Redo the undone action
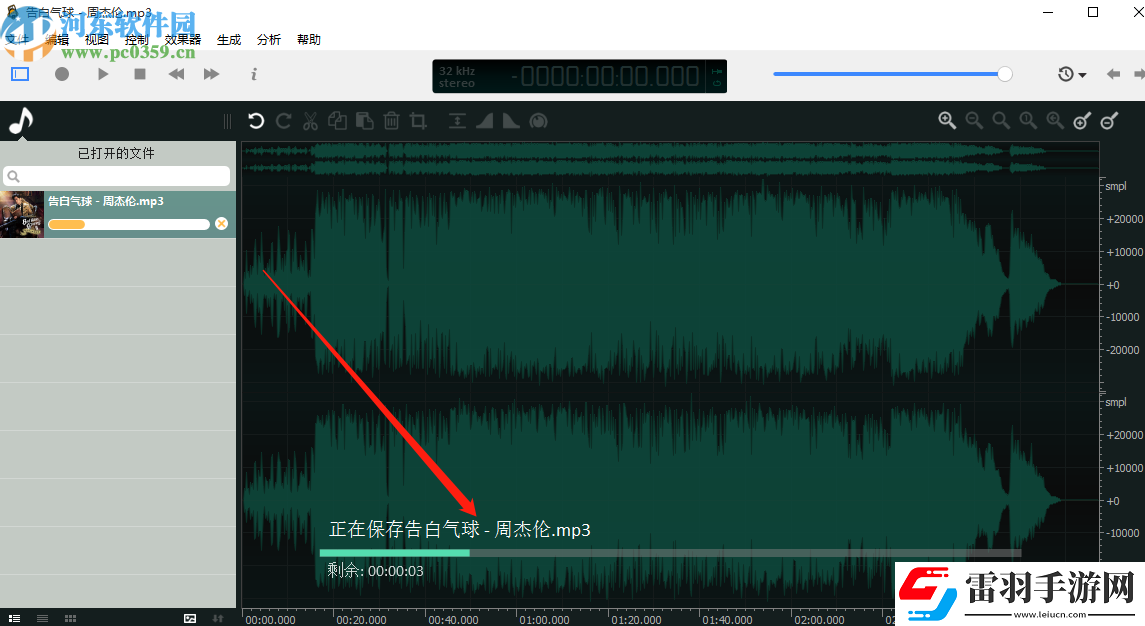The height and width of the screenshot is (626, 1145). (x=283, y=120)
